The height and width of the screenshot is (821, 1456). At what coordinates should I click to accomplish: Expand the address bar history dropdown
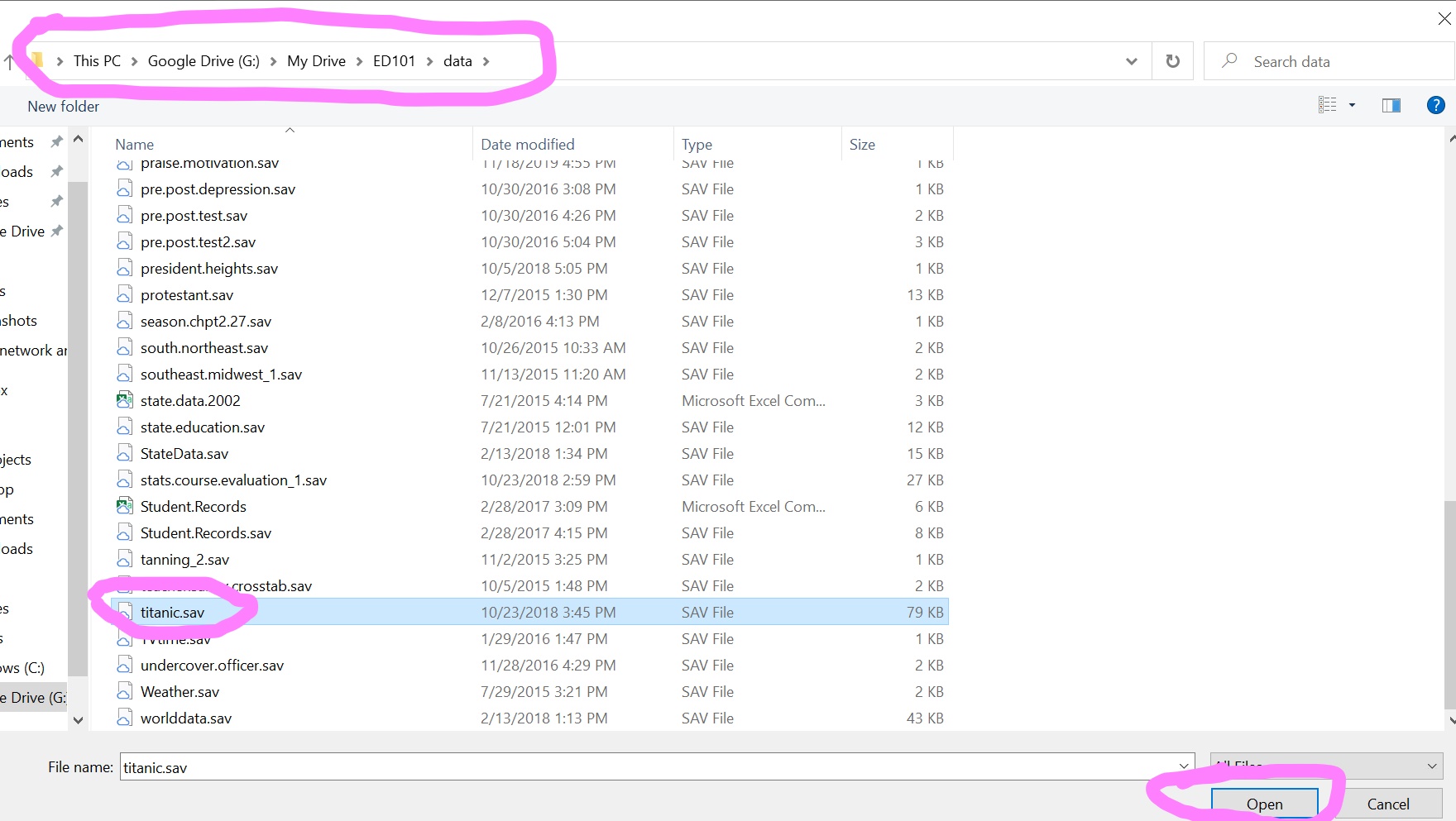(x=1131, y=61)
